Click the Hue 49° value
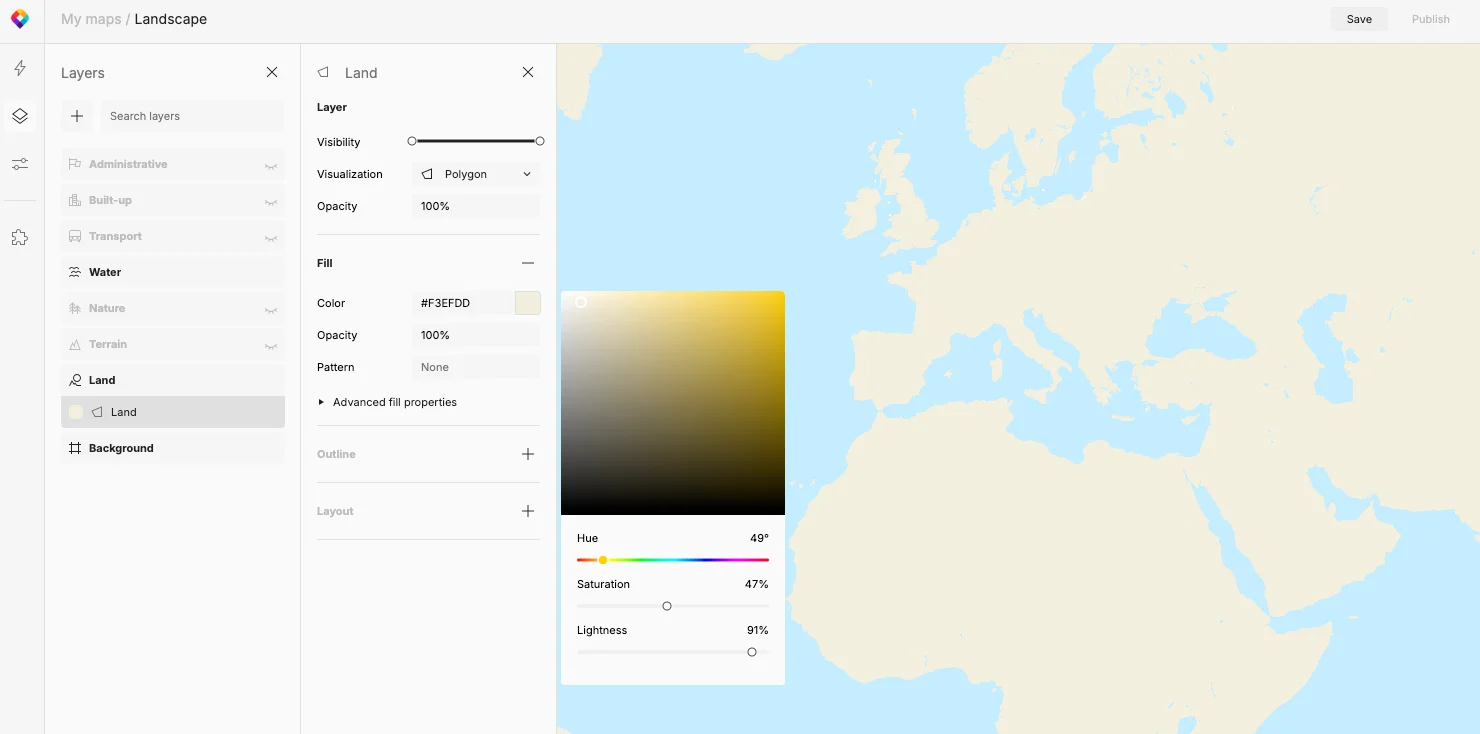Screen dimensions: 1480x734 [759, 538]
